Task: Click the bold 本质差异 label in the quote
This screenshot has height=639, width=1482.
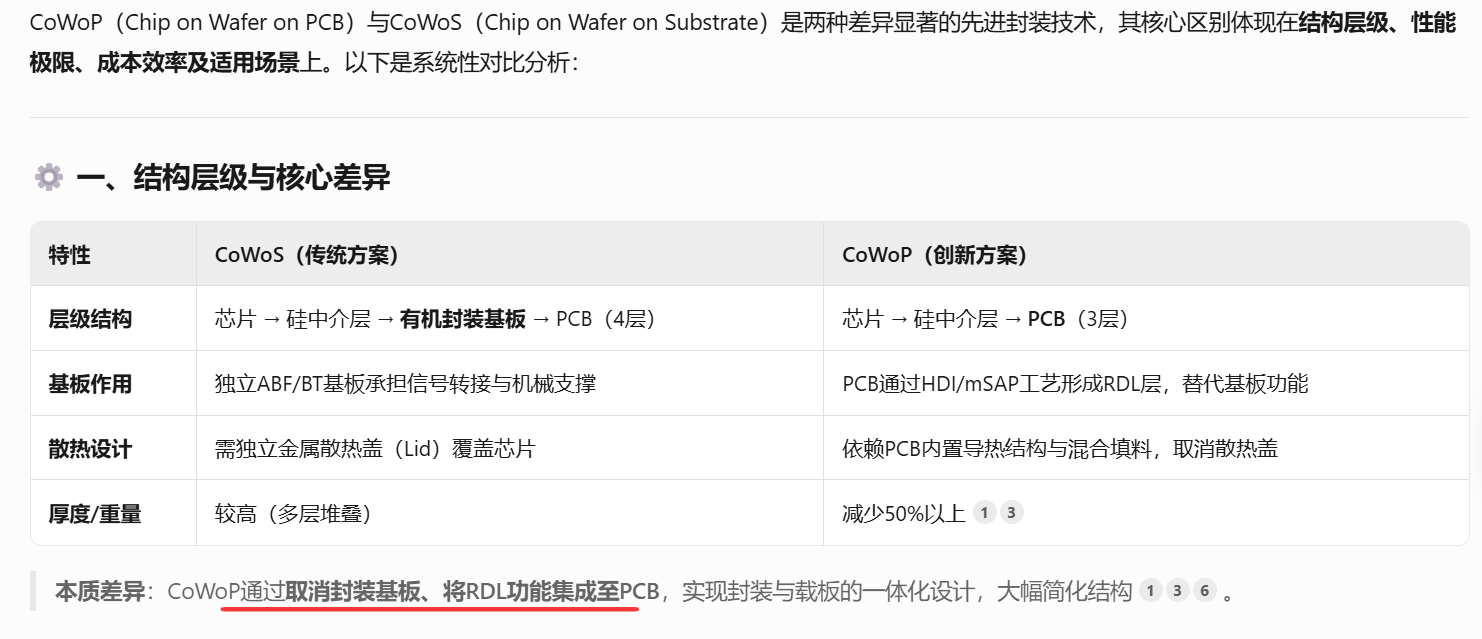Action: point(99,591)
